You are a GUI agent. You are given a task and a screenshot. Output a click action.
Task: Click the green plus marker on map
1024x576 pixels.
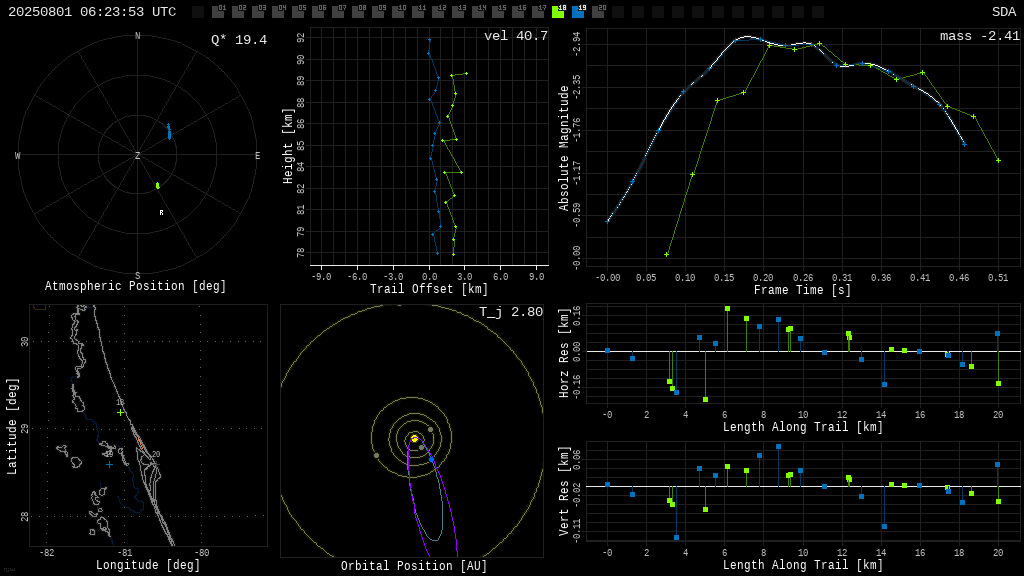click(120, 413)
